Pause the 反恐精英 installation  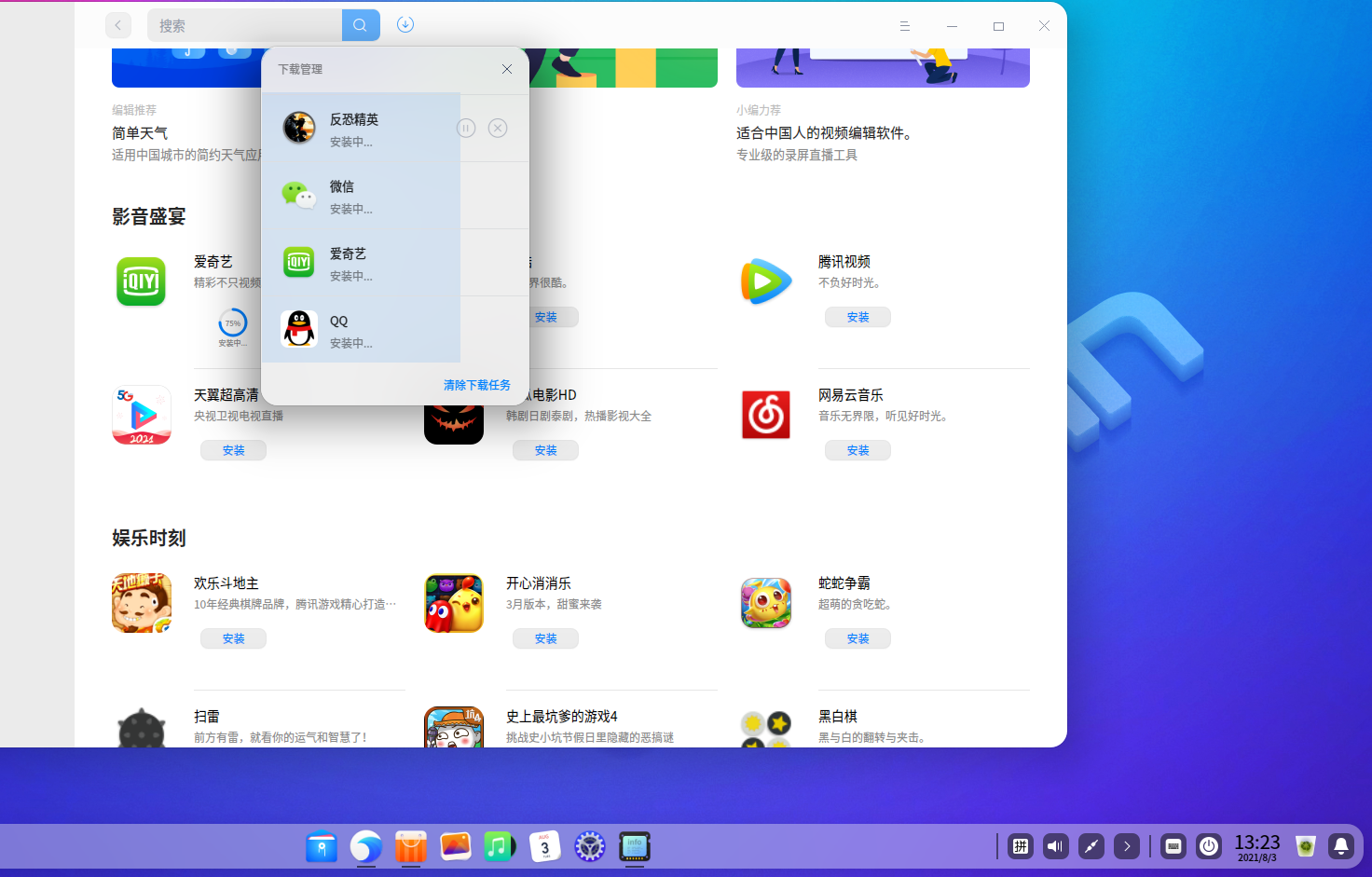tap(466, 129)
